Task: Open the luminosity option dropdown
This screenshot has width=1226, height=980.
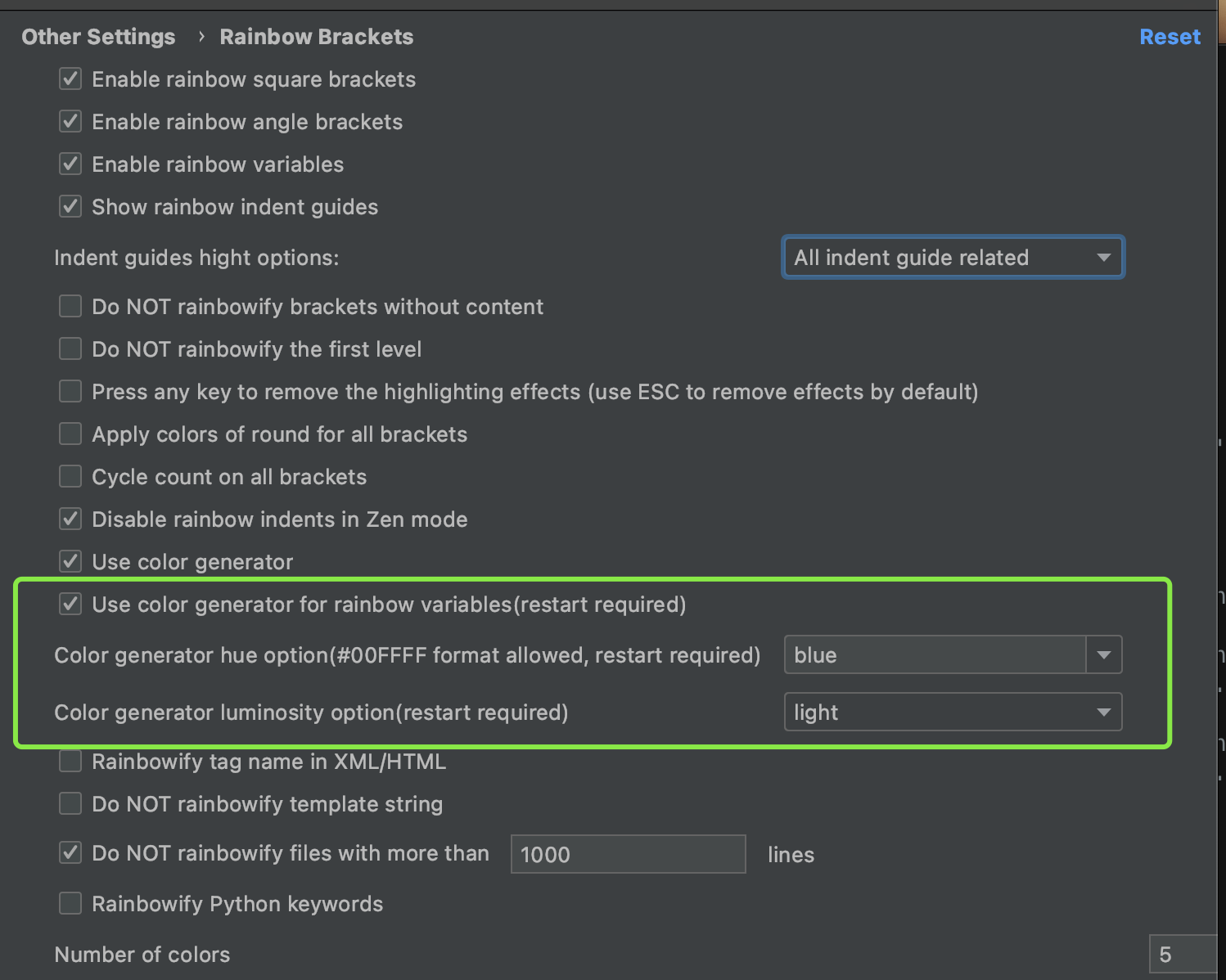Action: 953,713
